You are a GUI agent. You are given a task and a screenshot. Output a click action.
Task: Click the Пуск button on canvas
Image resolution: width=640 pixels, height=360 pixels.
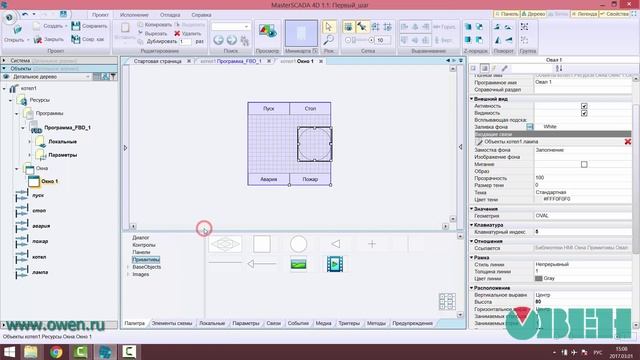(x=269, y=109)
